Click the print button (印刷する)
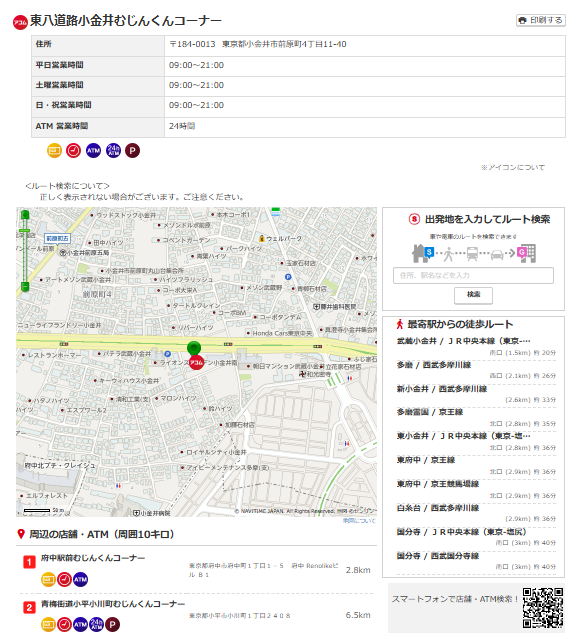The width and height of the screenshot is (570, 633). (x=541, y=20)
